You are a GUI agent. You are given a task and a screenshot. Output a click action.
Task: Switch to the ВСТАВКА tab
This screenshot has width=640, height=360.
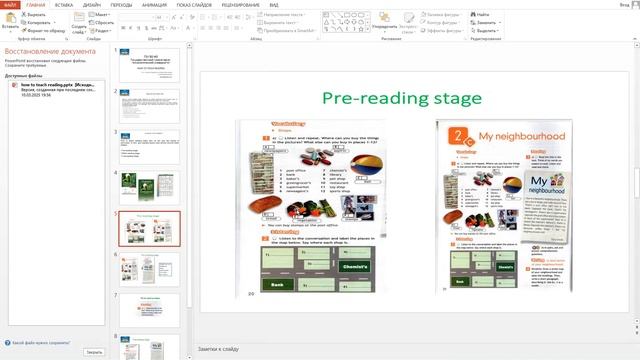click(x=64, y=5)
